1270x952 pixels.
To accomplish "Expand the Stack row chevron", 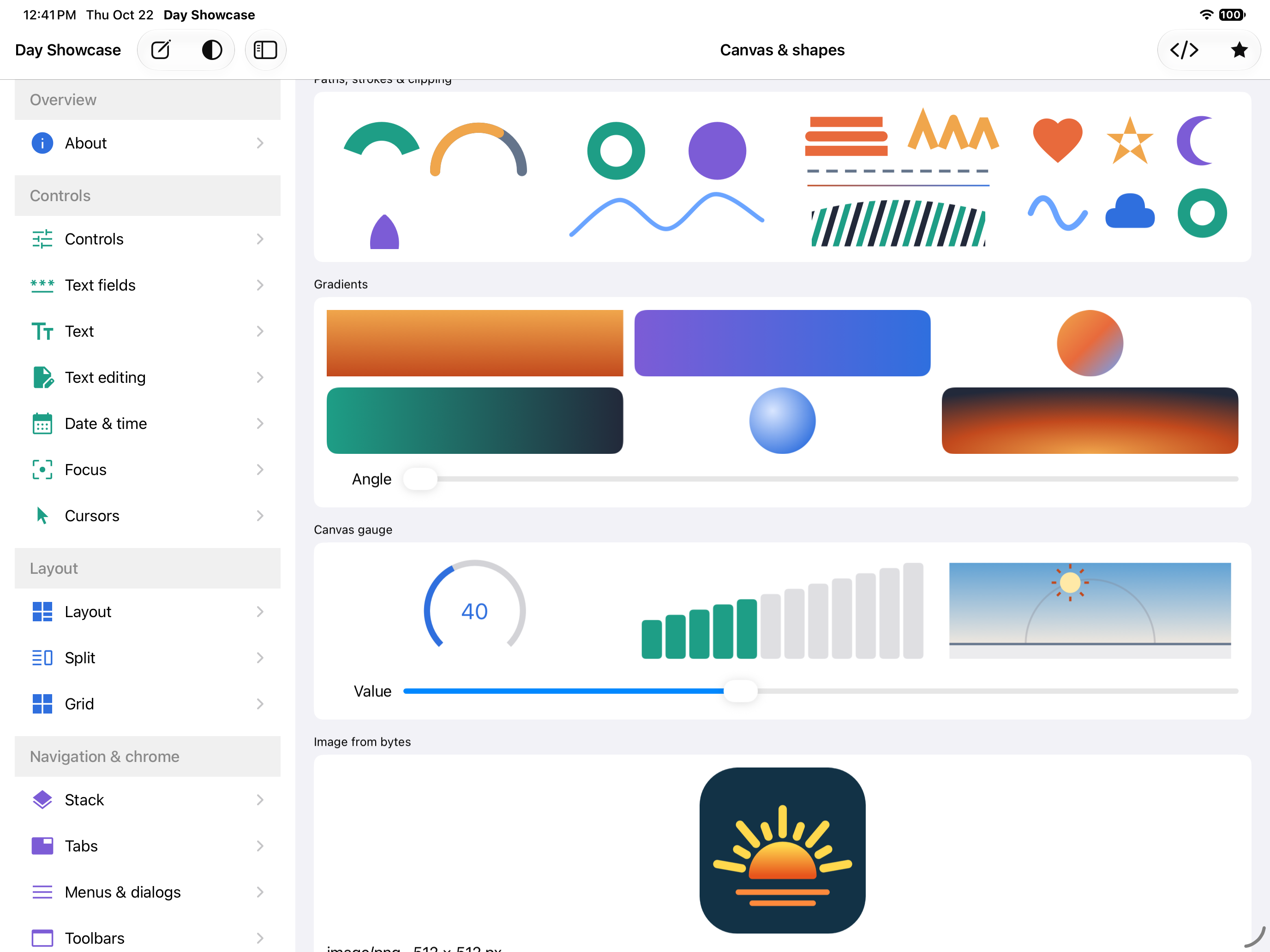I will 260,800.
